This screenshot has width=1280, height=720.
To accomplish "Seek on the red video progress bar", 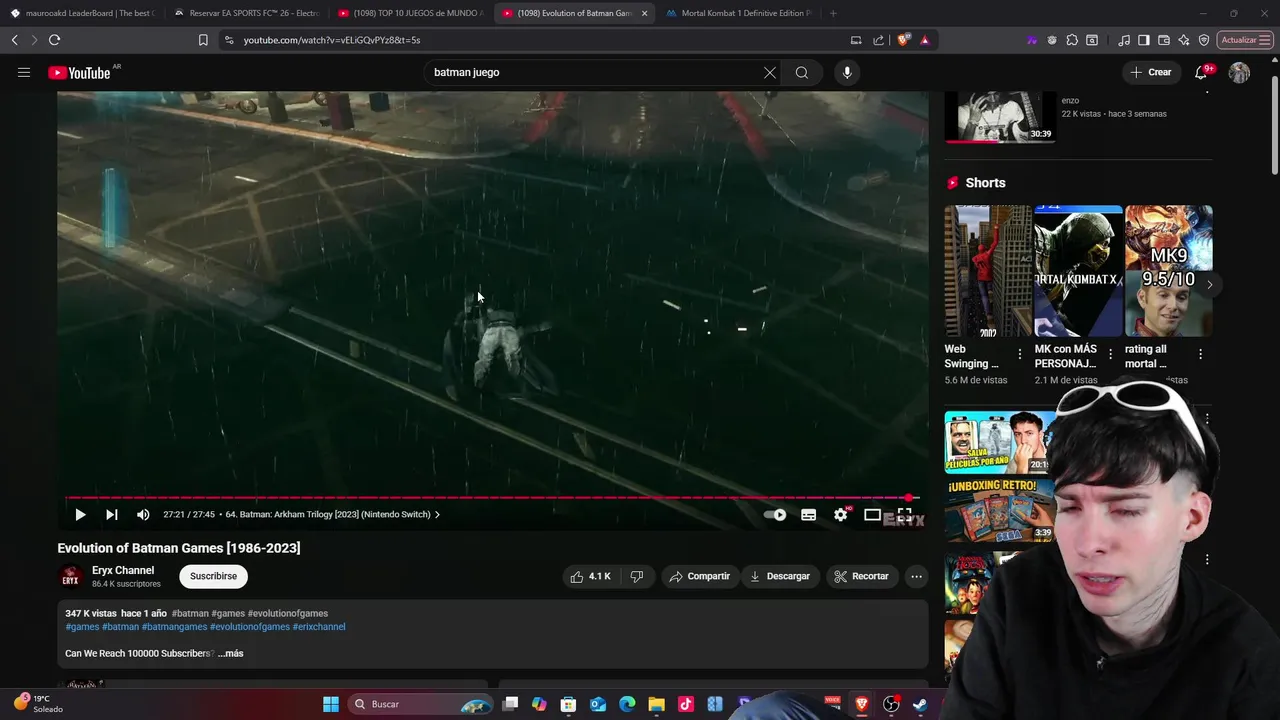I will [490, 497].
